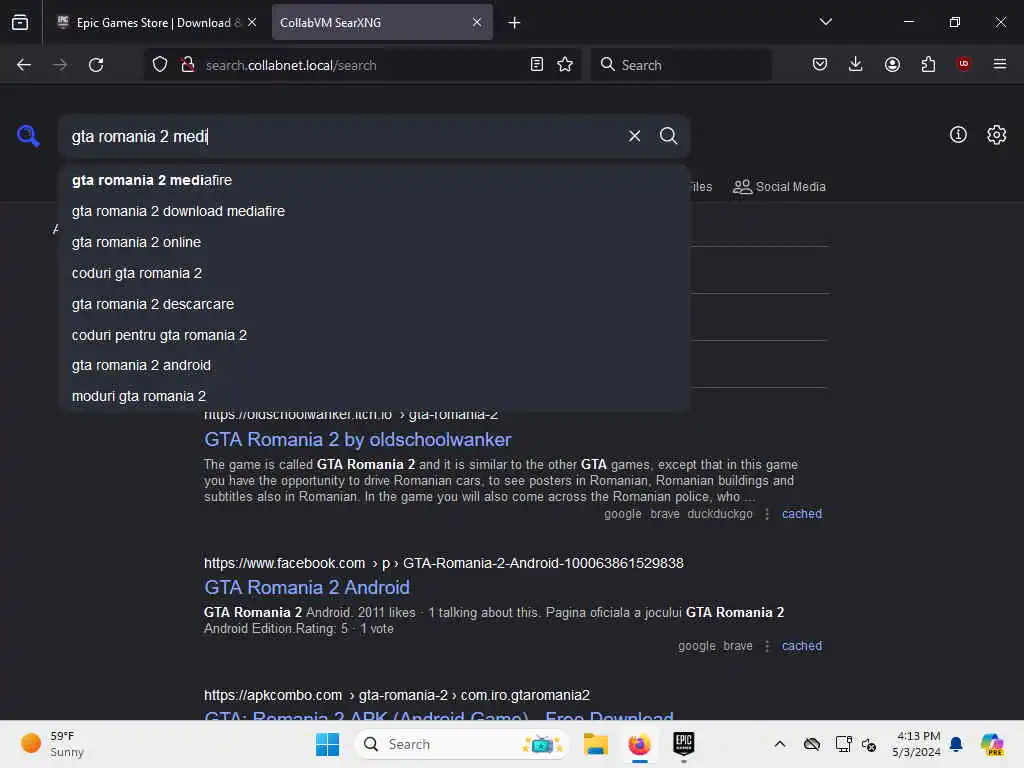Click the Firefox taskbar icon

639,744
